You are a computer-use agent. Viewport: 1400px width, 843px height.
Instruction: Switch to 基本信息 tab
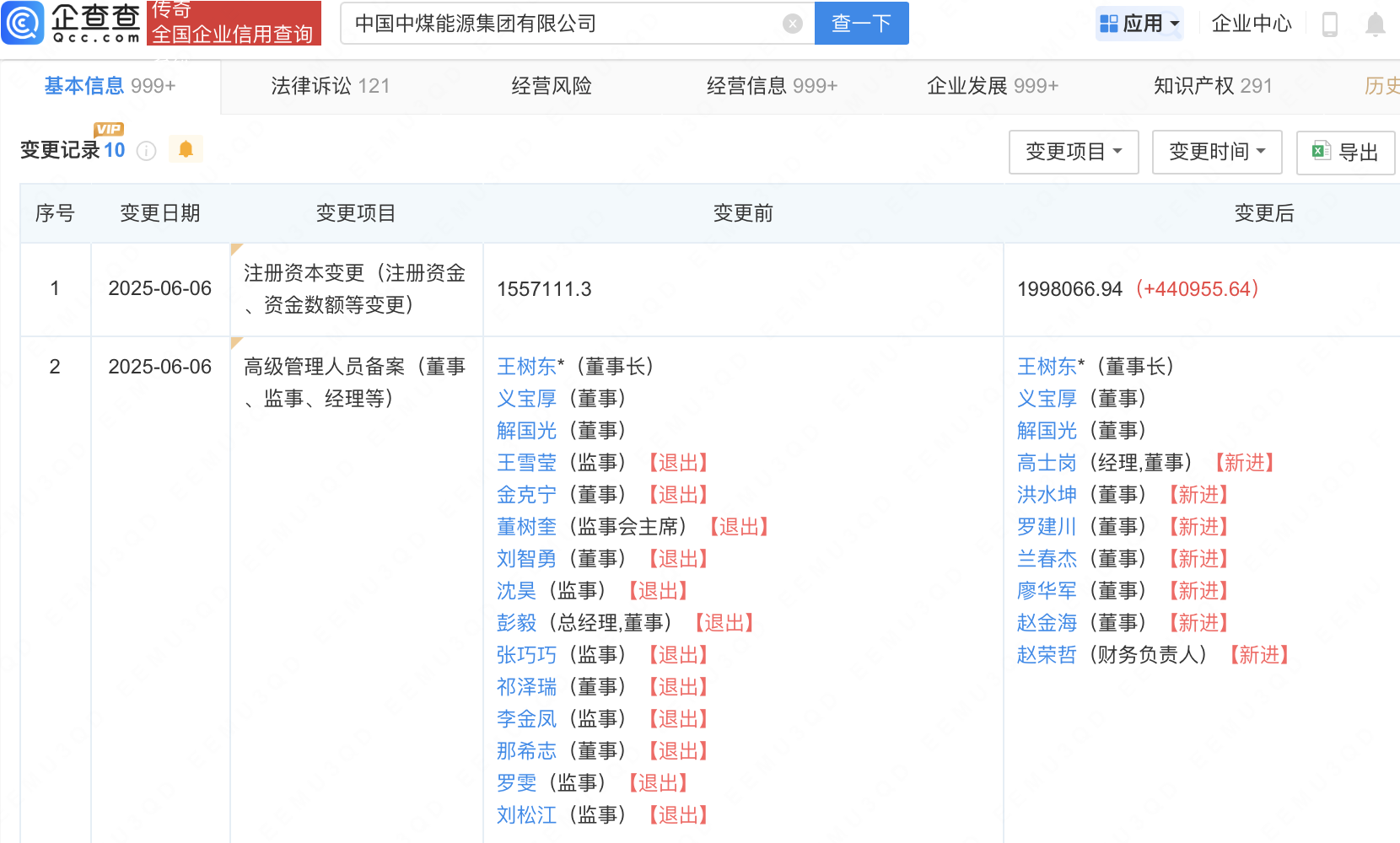coord(110,86)
